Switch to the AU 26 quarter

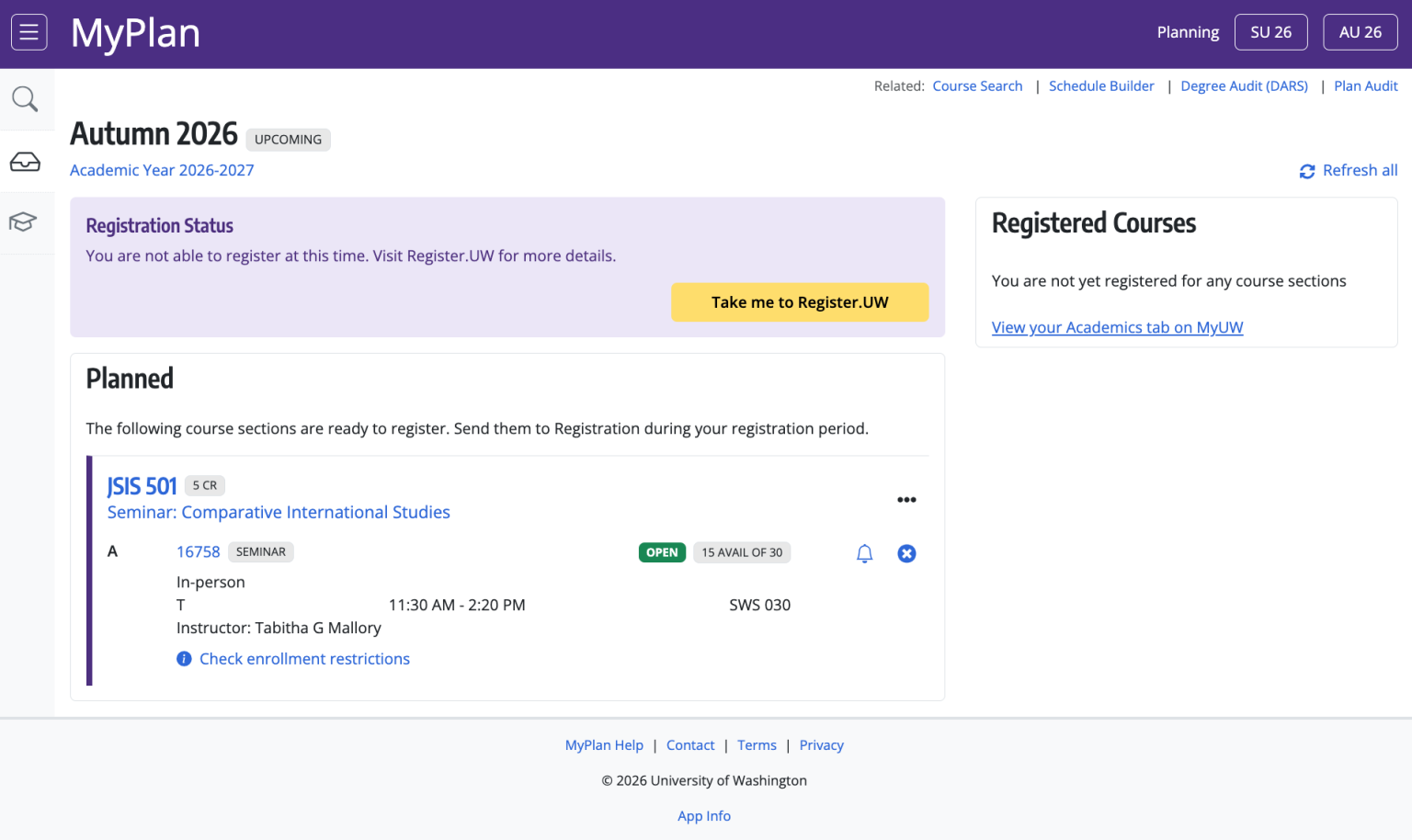click(x=1360, y=32)
